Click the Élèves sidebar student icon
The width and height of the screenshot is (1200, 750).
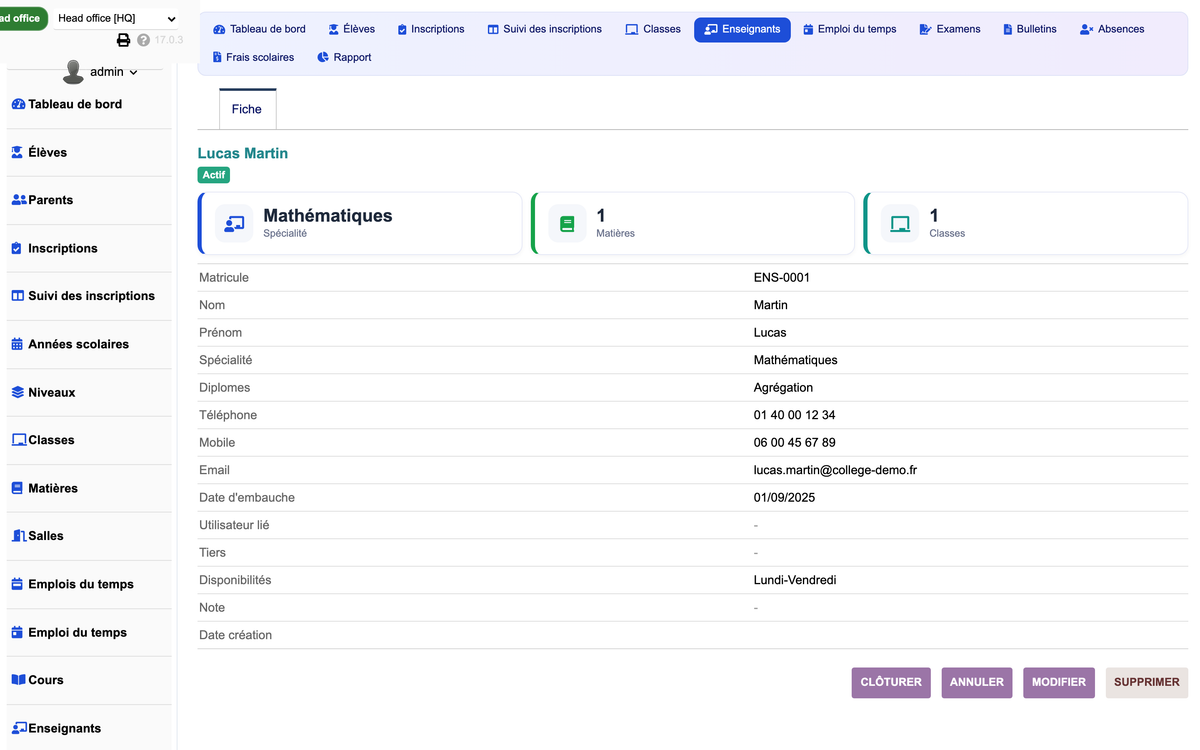17,152
